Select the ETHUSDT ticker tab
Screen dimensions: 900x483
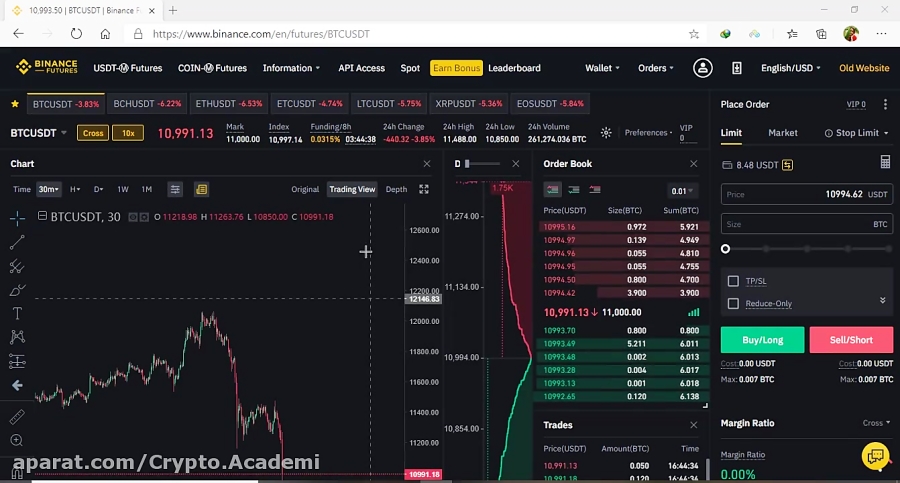[228, 104]
